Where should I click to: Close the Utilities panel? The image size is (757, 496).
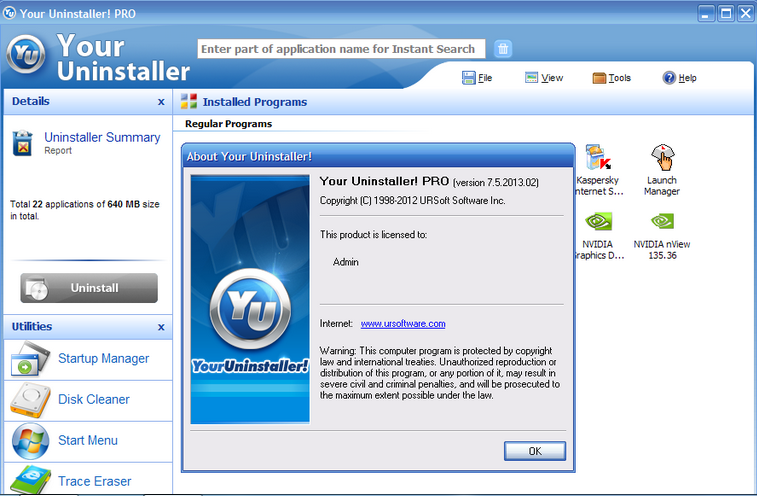click(161, 327)
